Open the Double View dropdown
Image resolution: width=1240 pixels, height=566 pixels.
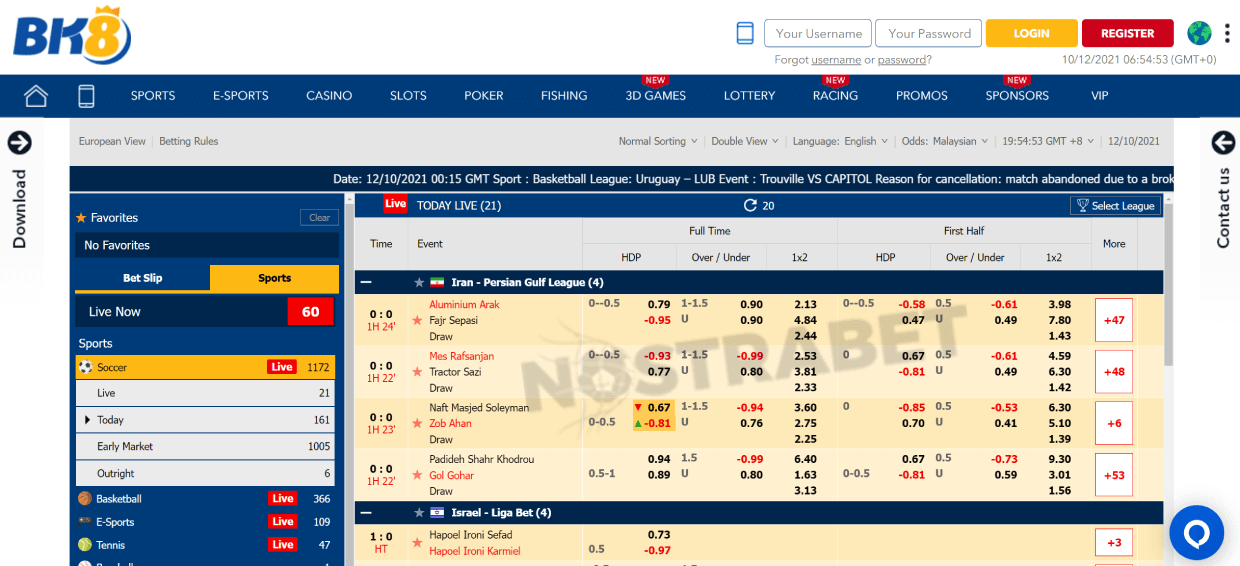pyautogui.click(x=744, y=141)
